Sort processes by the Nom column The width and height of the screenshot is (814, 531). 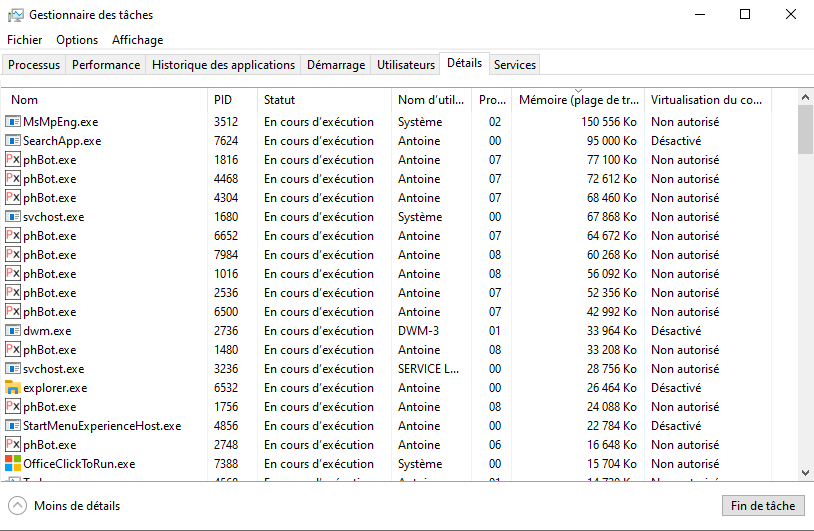coord(25,100)
